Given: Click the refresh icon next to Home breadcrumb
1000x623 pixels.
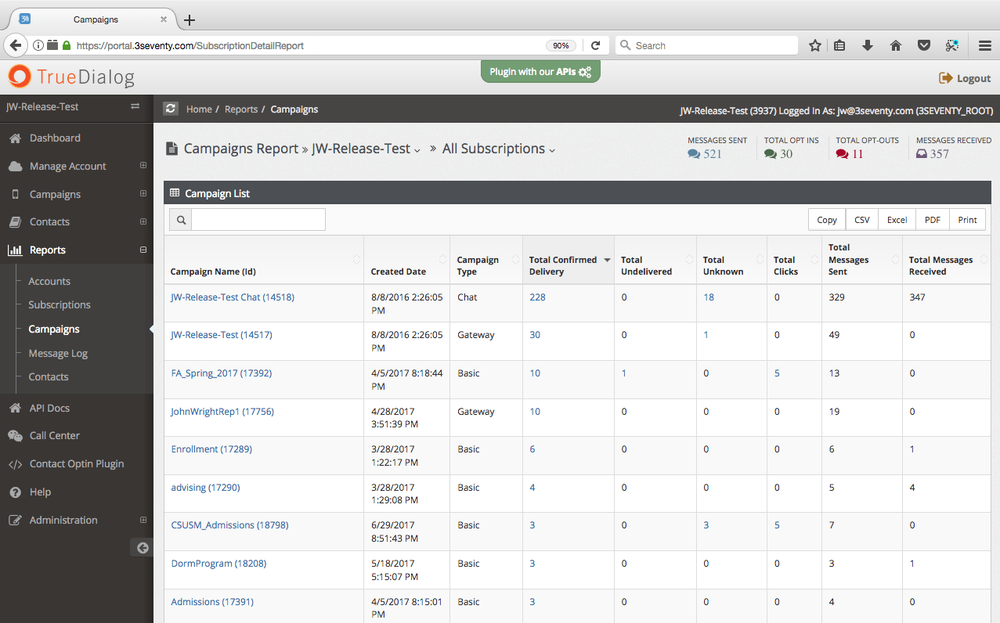Looking at the screenshot, I should (170, 108).
